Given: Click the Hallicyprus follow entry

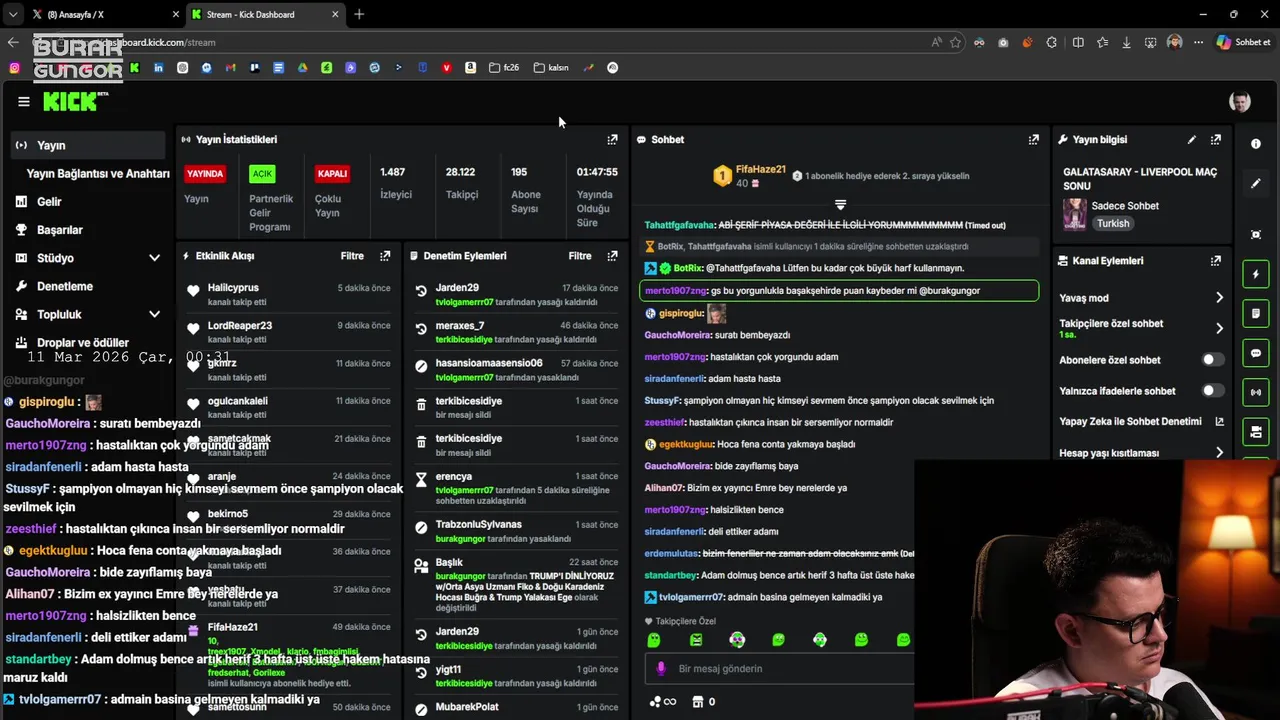Looking at the screenshot, I should pyautogui.click(x=288, y=293).
